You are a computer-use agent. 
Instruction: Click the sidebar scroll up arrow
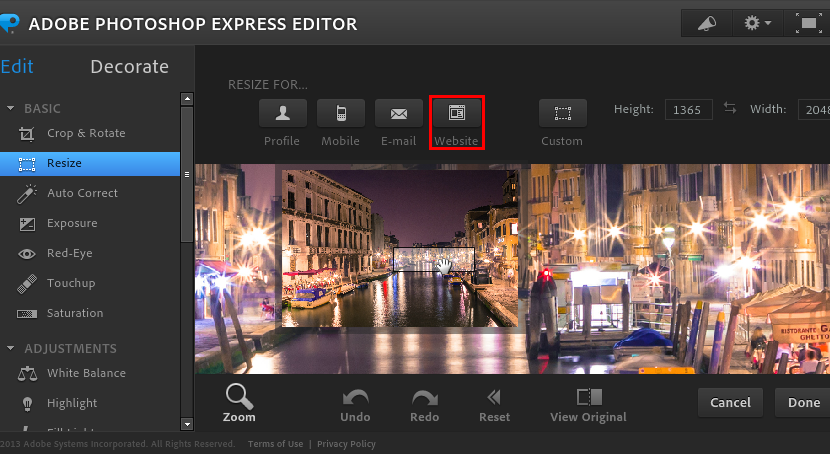187,99
